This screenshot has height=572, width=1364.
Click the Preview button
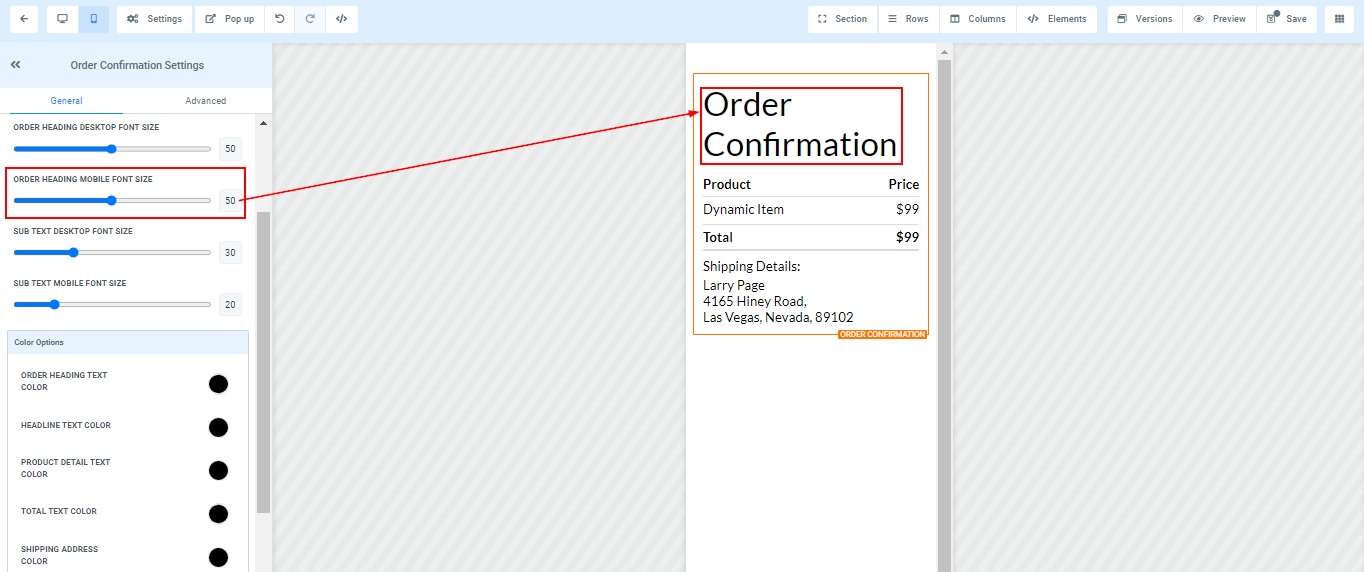(1220, 19)
